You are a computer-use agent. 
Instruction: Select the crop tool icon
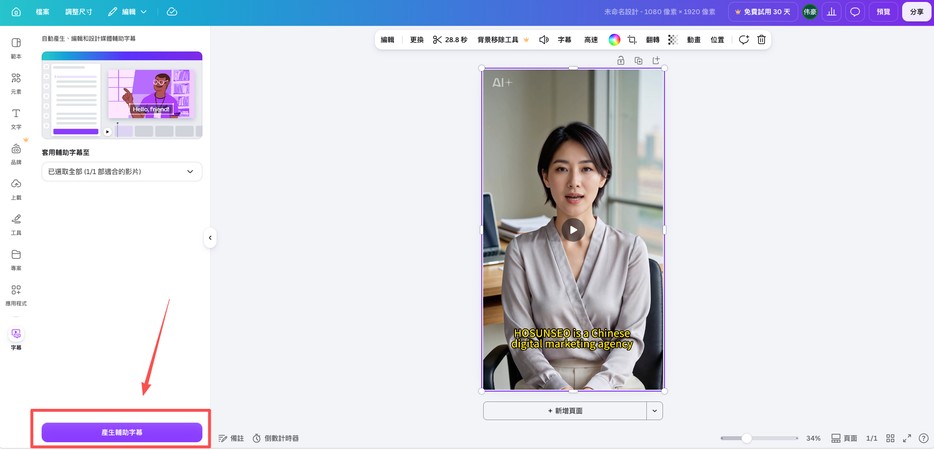click(x=633, y=40)
